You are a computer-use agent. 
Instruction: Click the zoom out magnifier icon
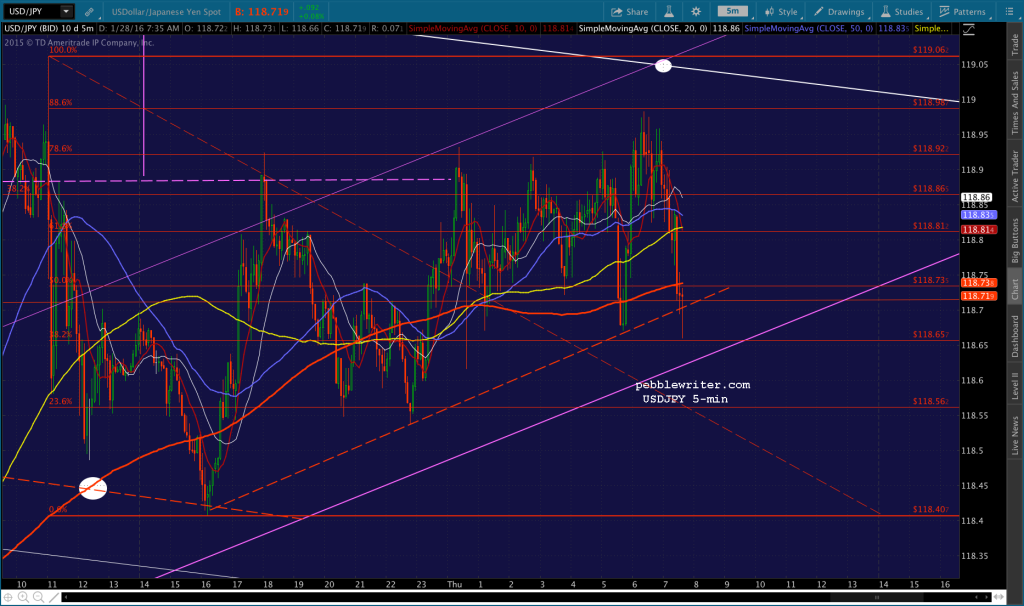(38, 597)
